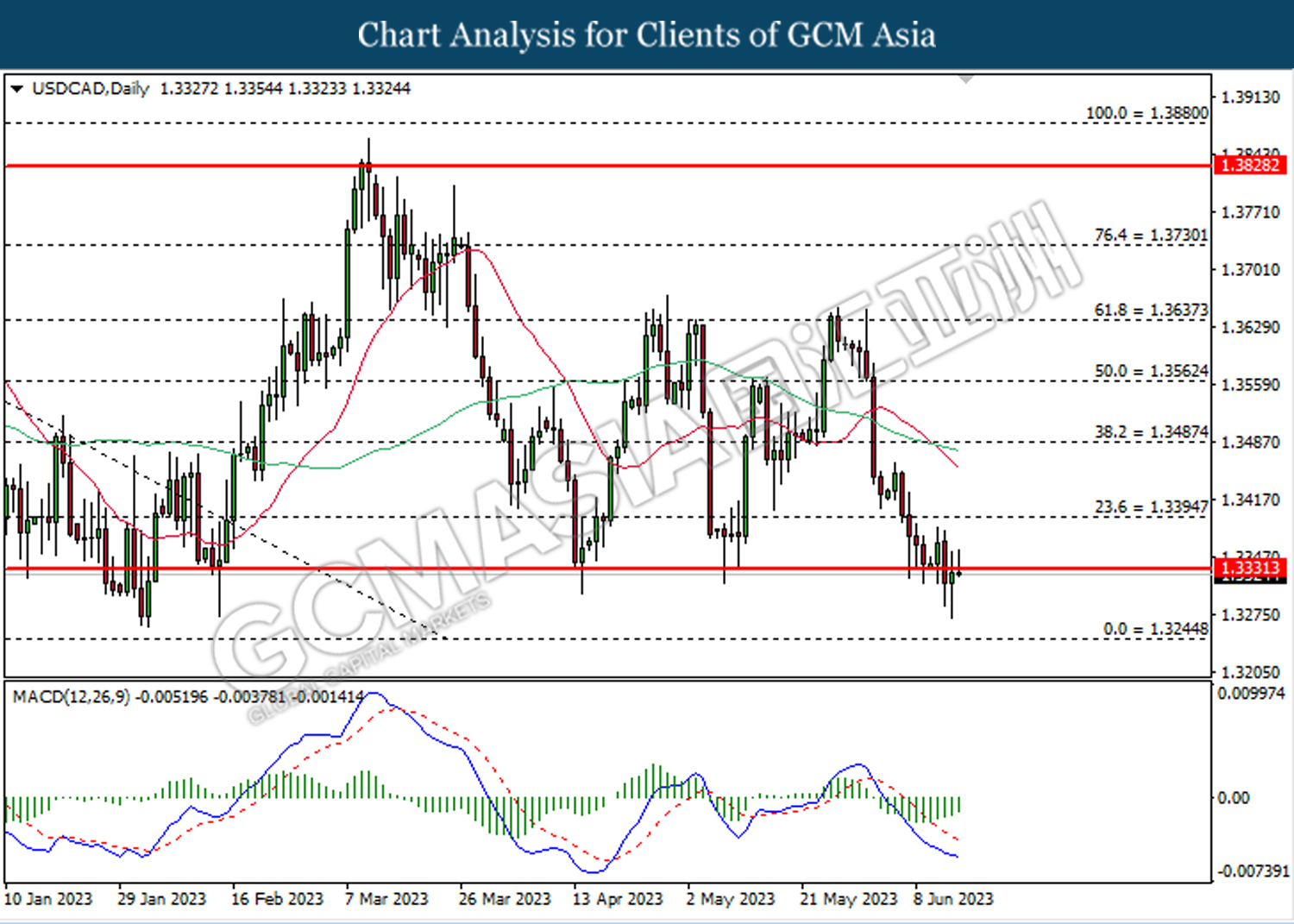Click the 38.2 = 1.34874 Fibonacci label
The height and width of the screenshot is (924, 1294).
(x=1151, y=431)
